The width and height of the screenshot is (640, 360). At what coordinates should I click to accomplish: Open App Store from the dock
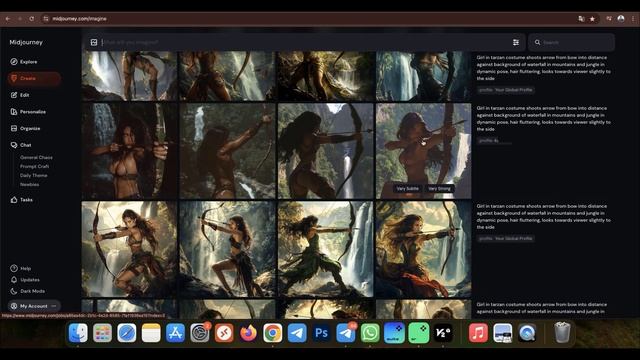pos(176,333)
